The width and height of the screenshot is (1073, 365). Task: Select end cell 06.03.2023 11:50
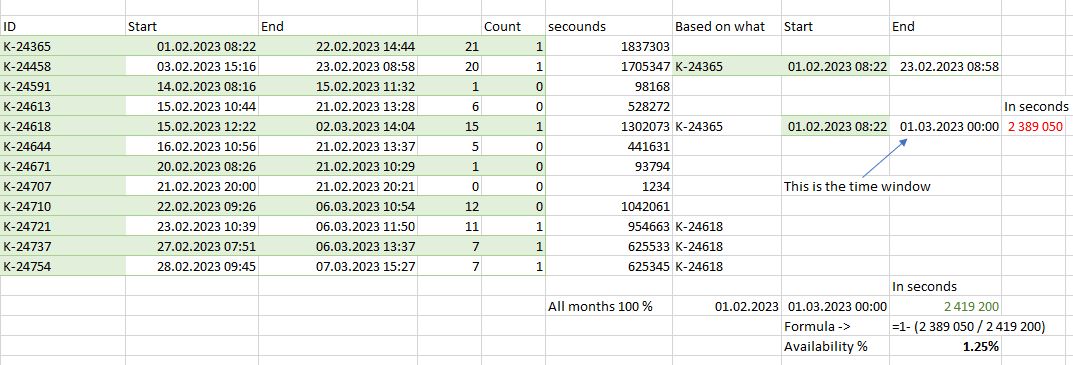(x=338, y=226)
